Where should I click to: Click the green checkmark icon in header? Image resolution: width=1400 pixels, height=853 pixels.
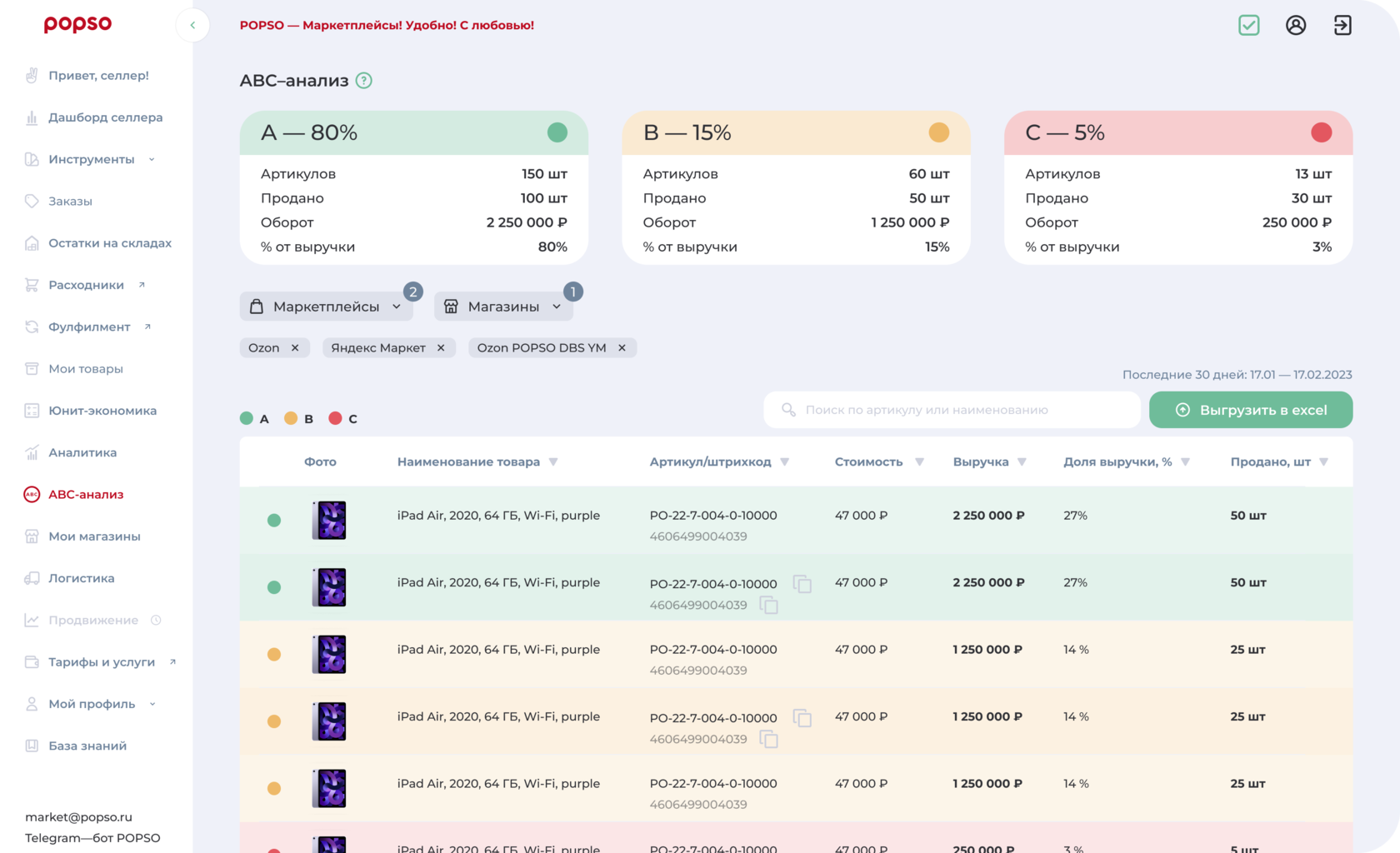pyautogui.click(x=1248, y=25)
